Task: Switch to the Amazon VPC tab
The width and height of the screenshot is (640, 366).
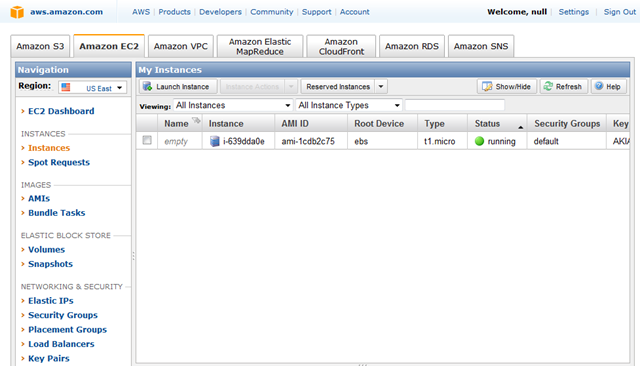Action: [181, 46]
